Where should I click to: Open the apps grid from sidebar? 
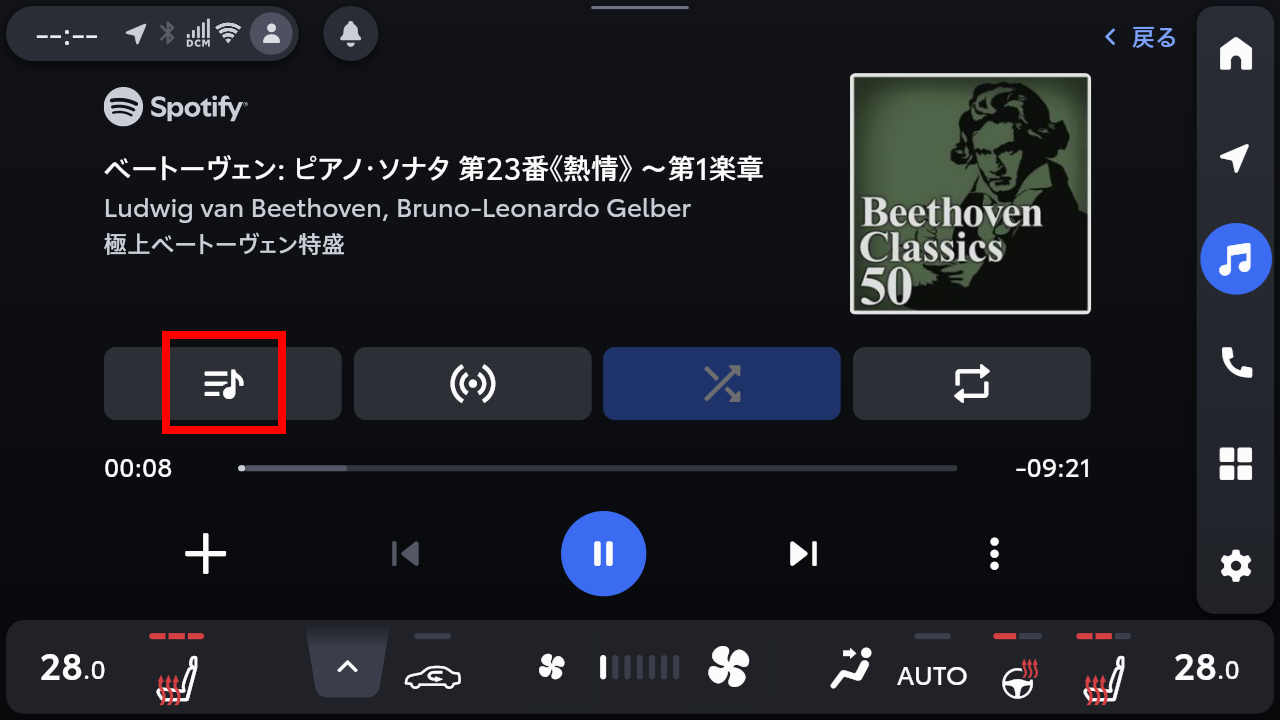[x=1236, y=464]
